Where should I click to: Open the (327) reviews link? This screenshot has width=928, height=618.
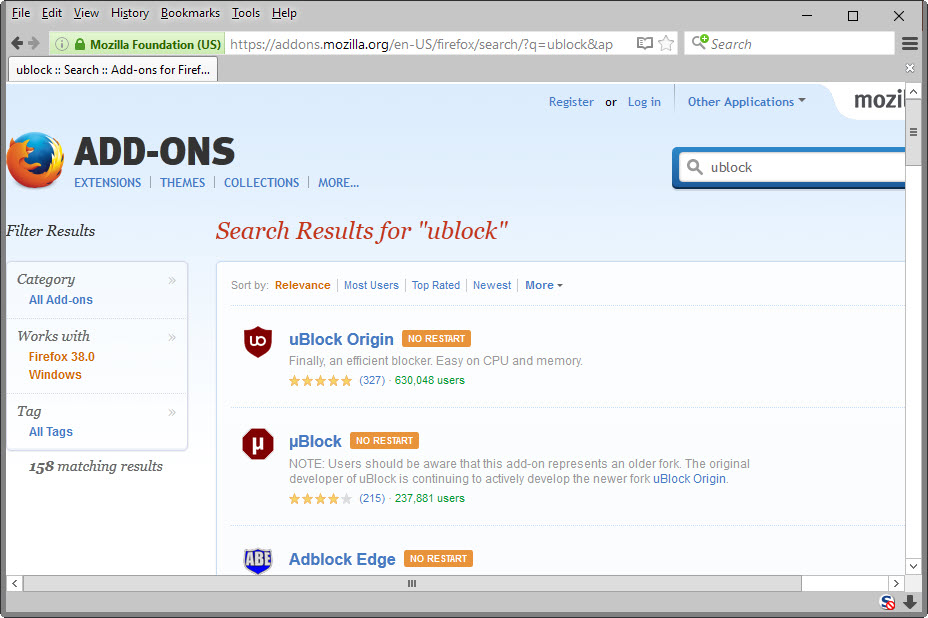pyautogui.click(x=372, y=380)
